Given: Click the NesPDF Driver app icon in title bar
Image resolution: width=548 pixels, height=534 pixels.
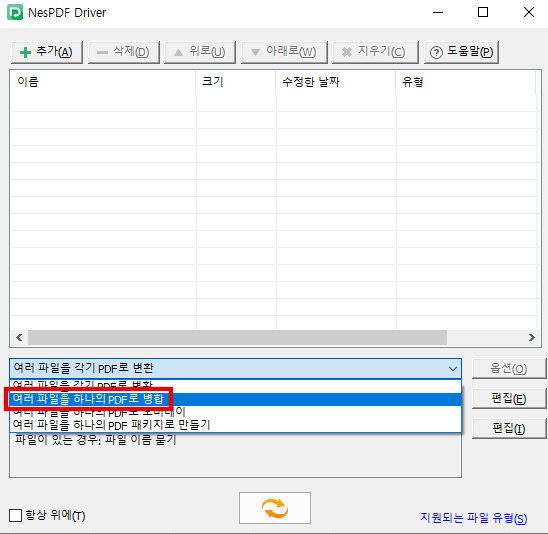Looking at the screenshot, I should [15, 13].
